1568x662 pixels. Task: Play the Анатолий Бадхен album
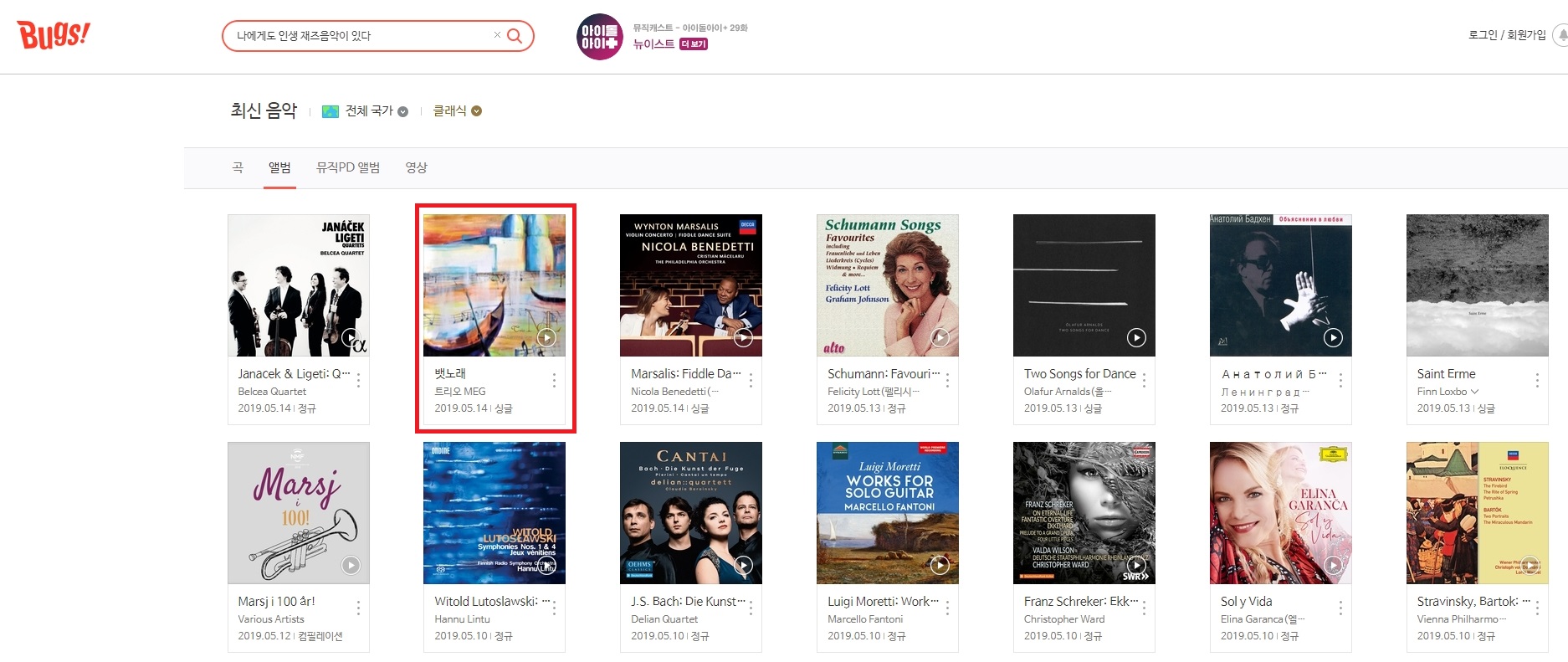(x=1333, y=338)
